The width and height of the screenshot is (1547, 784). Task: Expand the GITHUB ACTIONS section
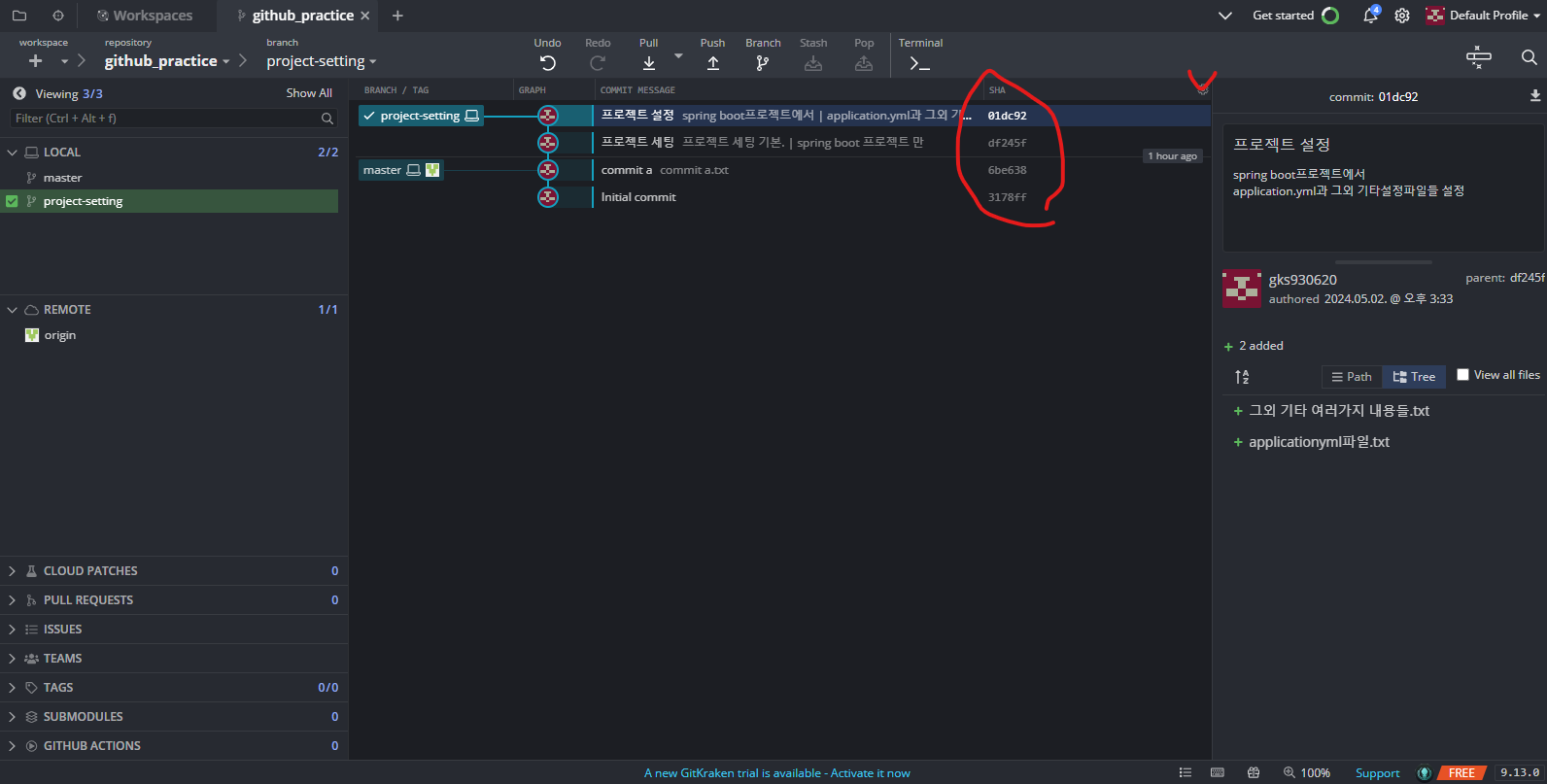pos(13,746)
